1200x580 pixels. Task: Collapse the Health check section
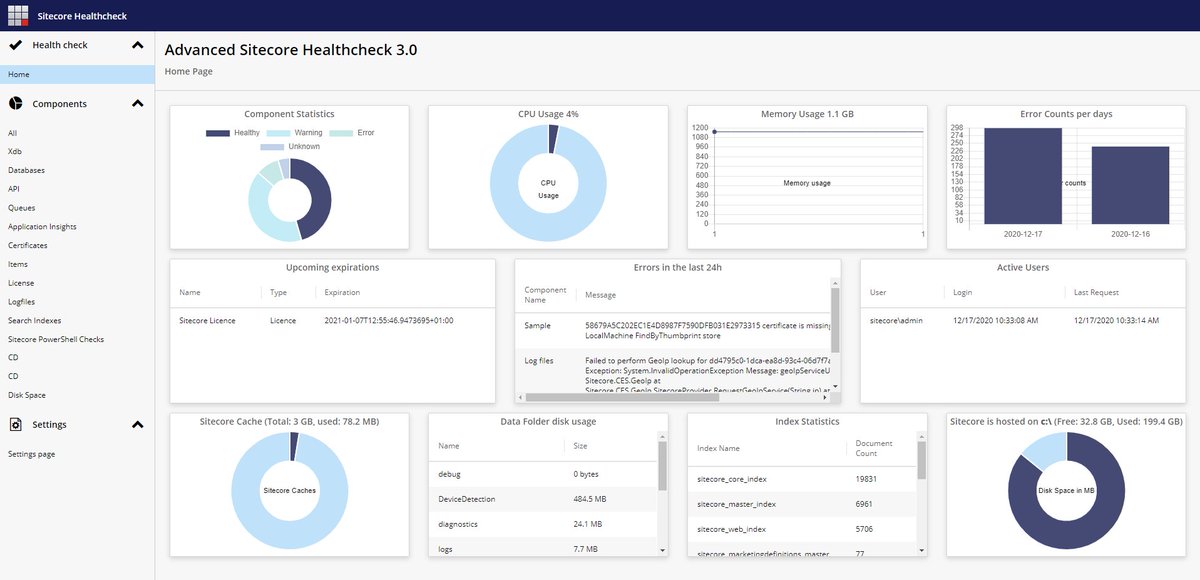(137, 45)
